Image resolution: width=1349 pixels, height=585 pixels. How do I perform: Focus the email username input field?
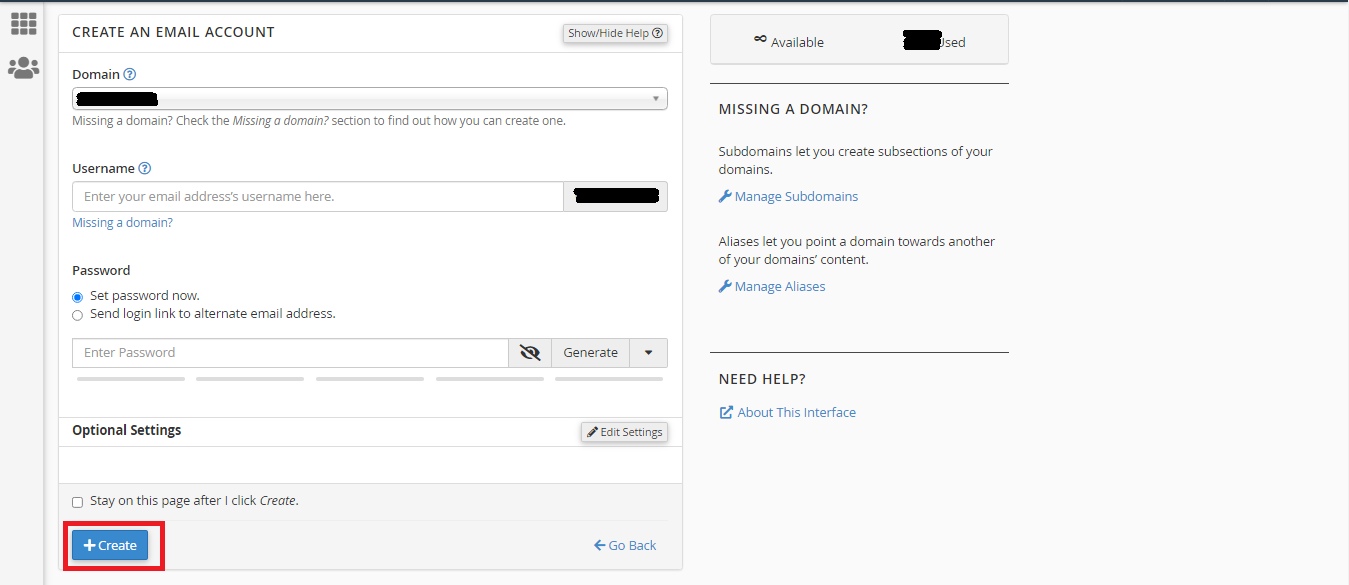(x=318, y=197)
